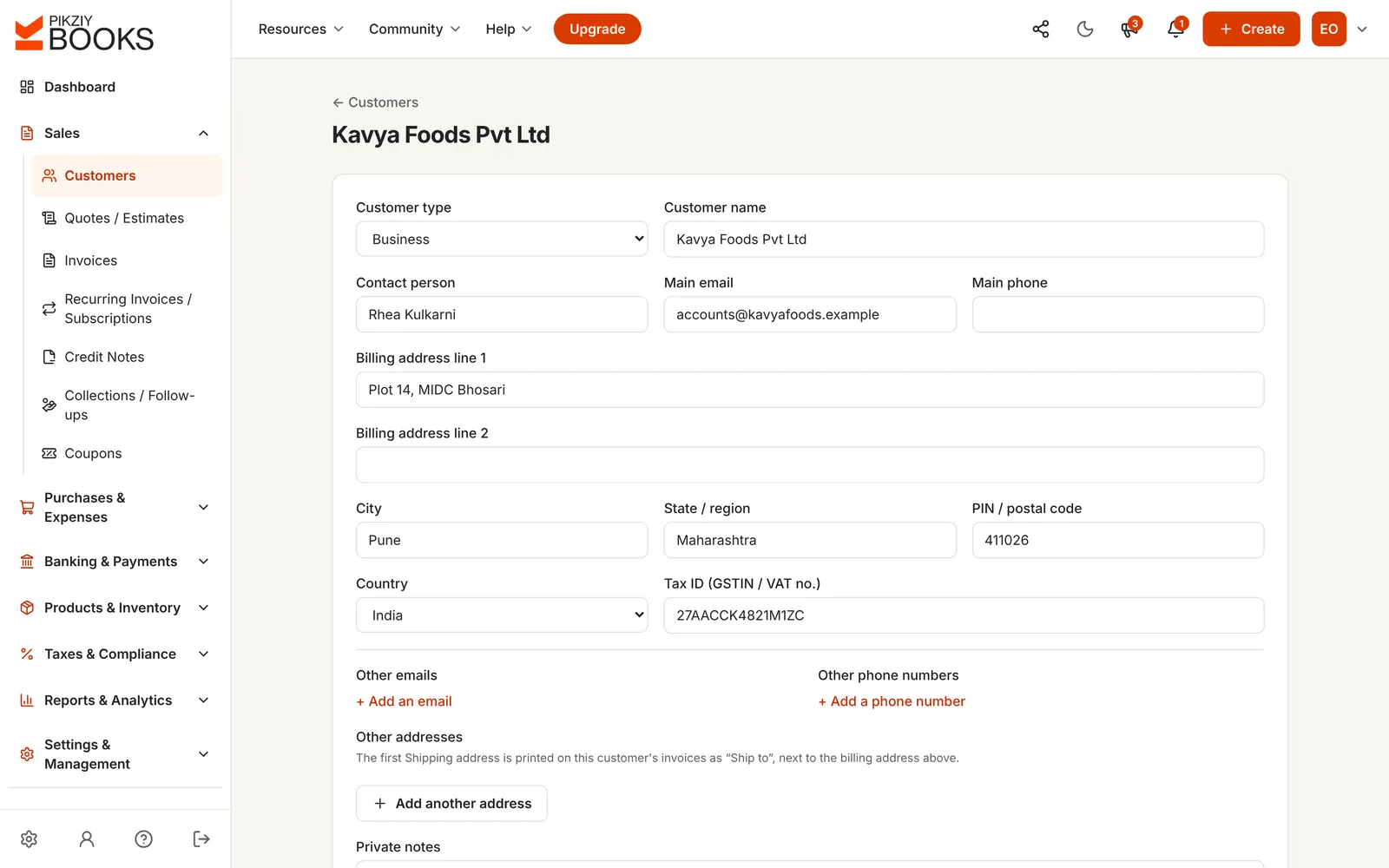
Task: Click the Tax ID input field
Action: click(964, 615)
